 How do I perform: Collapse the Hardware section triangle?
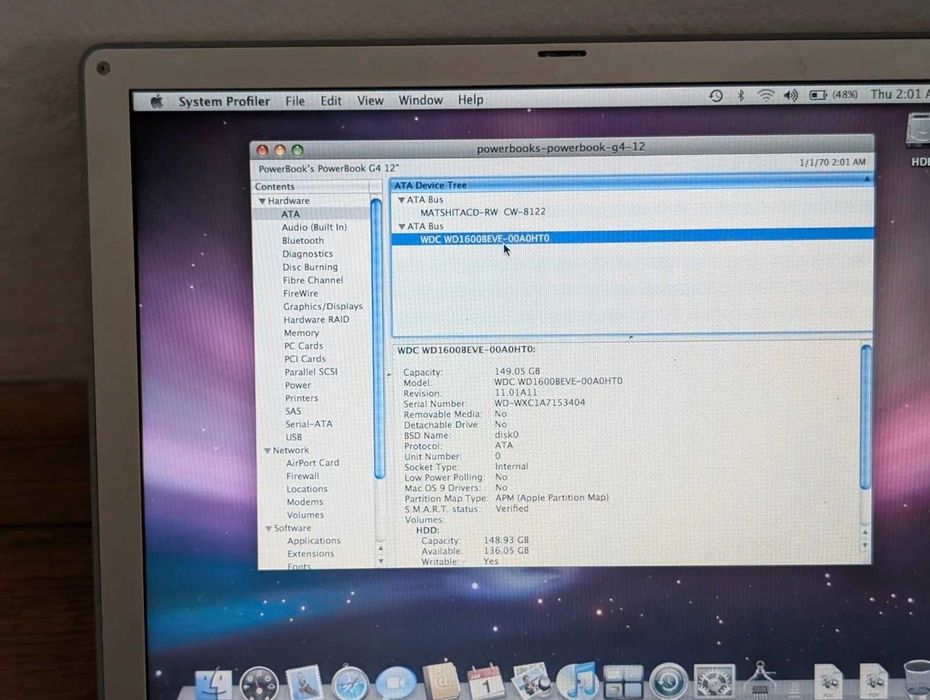coord(262,201)
